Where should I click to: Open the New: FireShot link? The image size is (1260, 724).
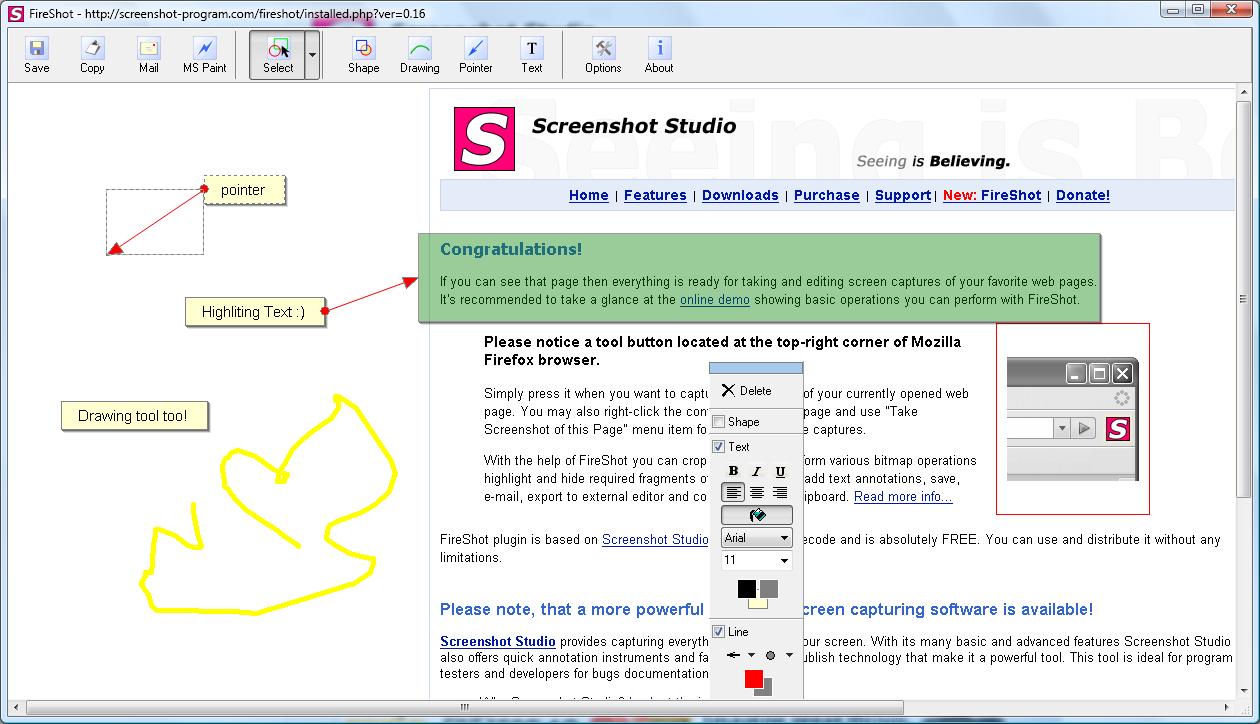coord(992,196)
